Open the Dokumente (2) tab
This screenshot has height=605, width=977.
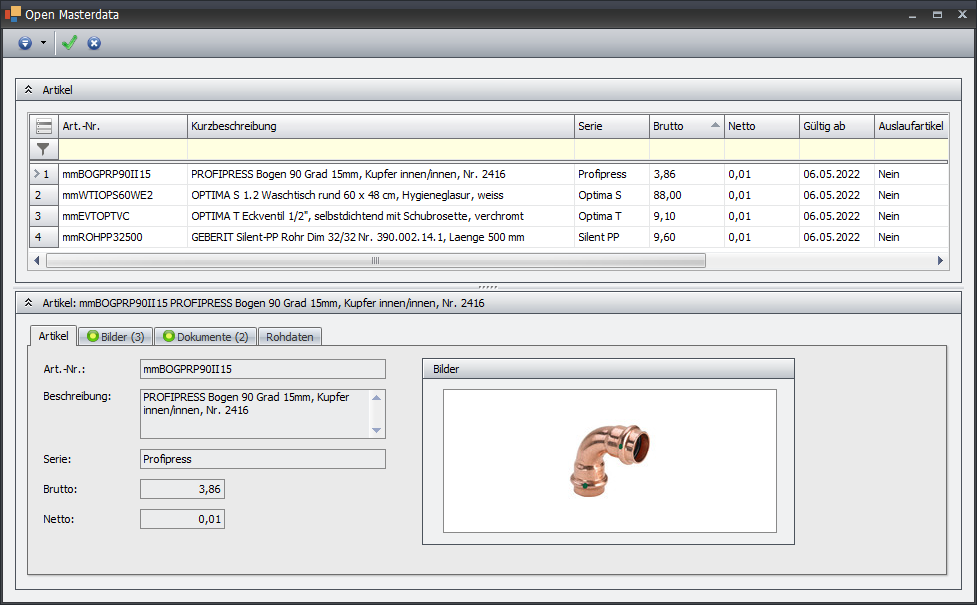click(x=205, y=337)
